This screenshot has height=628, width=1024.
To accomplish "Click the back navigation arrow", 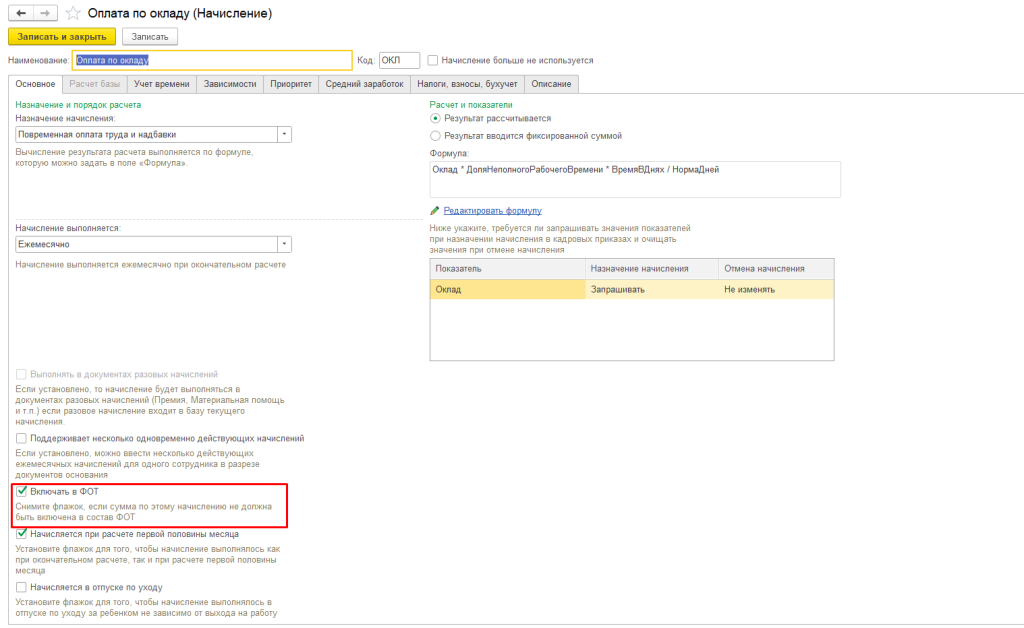I will point(20,15).
